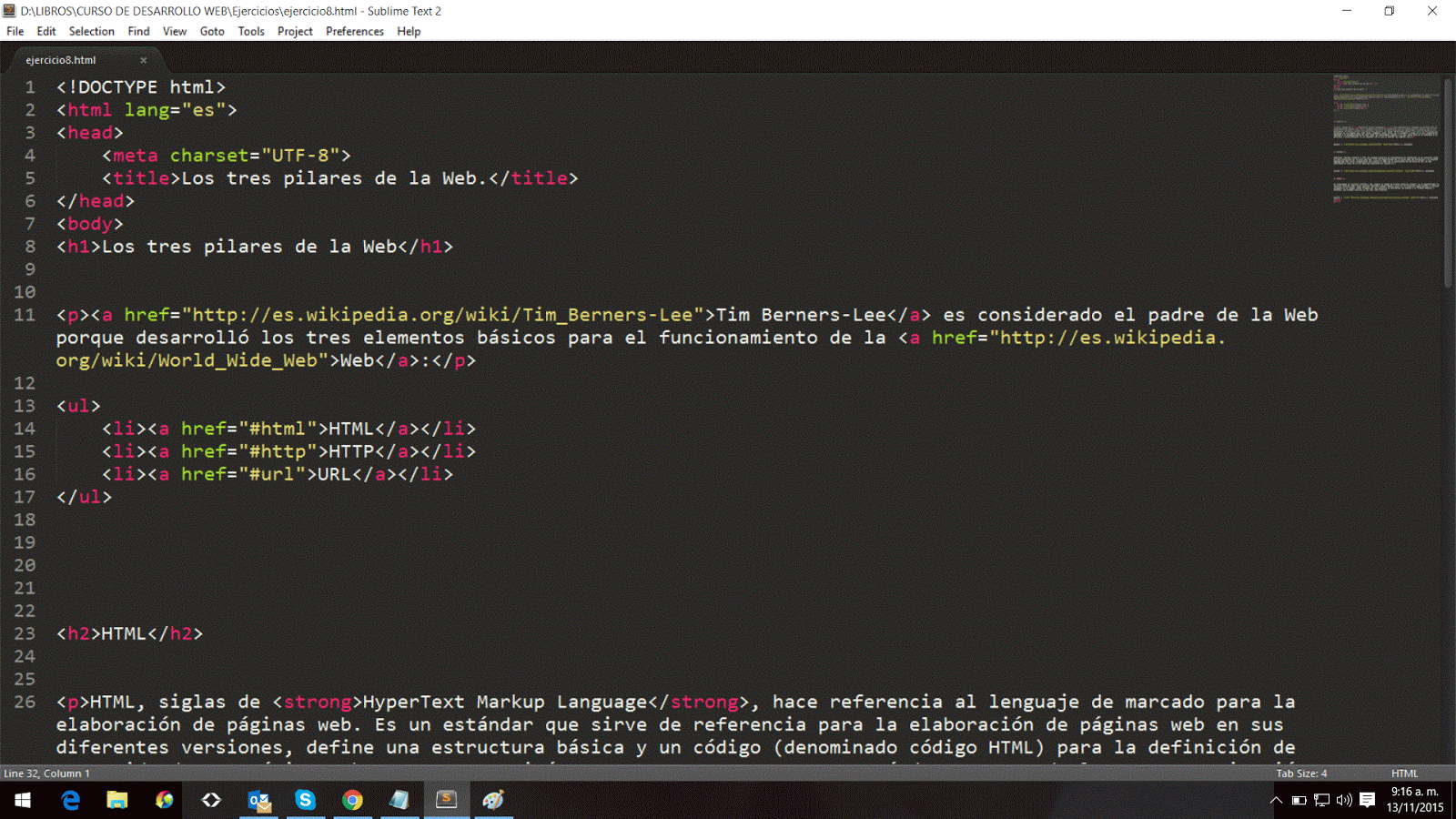The height and width of the screenshot is (819, 1456).
Task: Open the Project menu
Action: click(x=295, y=31)
